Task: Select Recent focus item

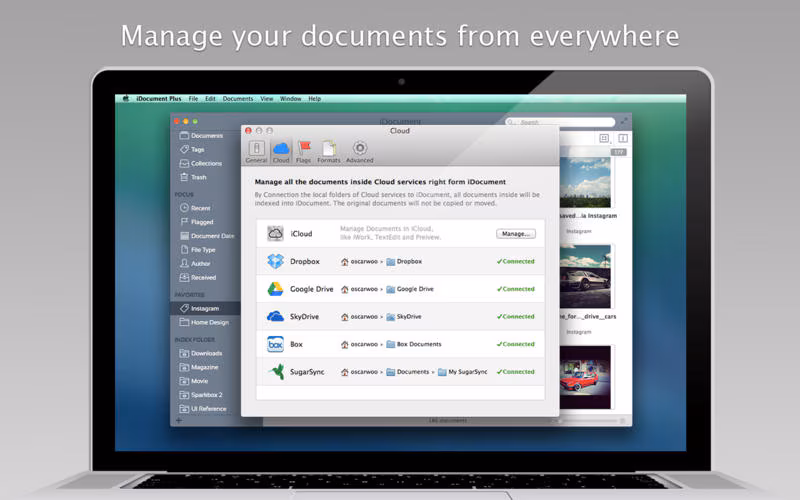Action: click(195, 208)
